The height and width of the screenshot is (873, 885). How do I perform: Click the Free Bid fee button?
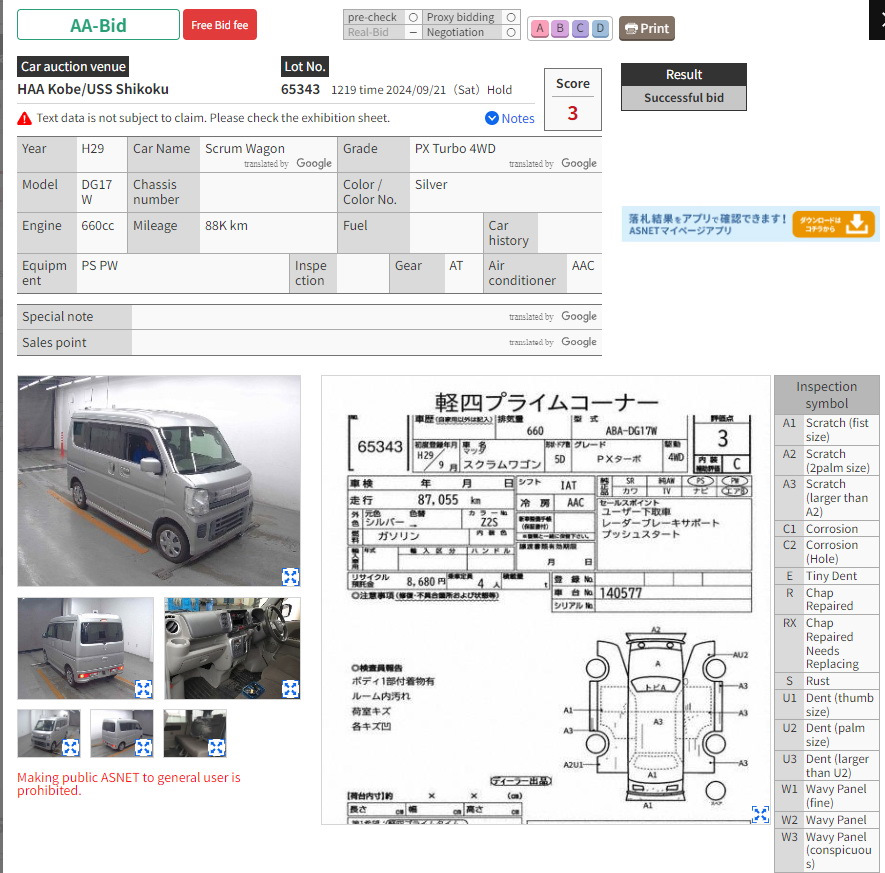click(220, 25)
